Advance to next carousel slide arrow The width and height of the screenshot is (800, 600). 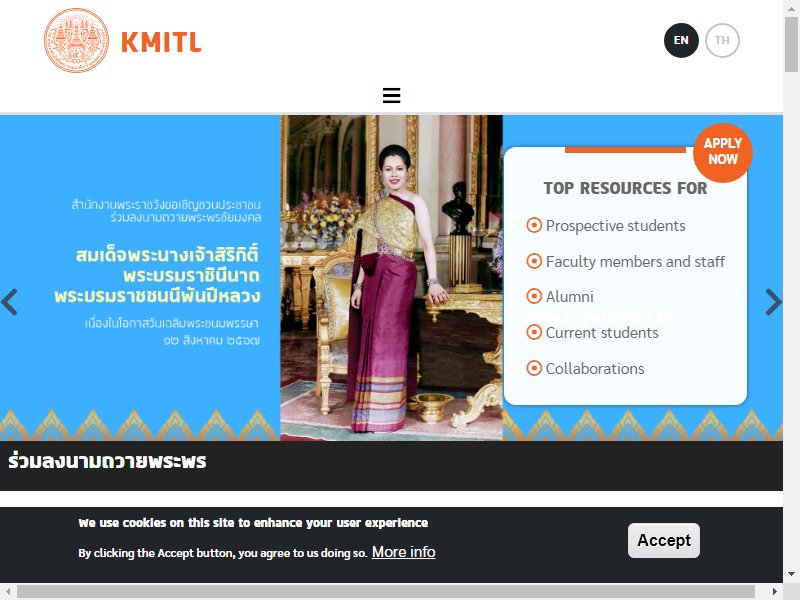(x=773, y=302)
